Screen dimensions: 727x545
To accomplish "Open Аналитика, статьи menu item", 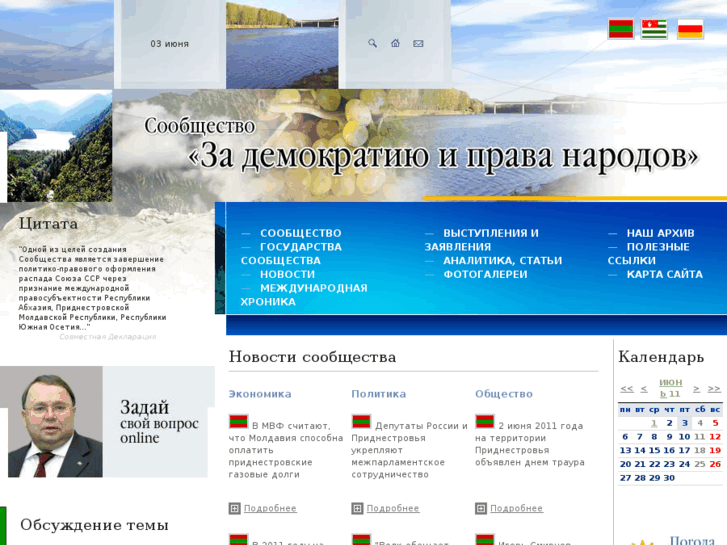I will (x=503, y=261).
